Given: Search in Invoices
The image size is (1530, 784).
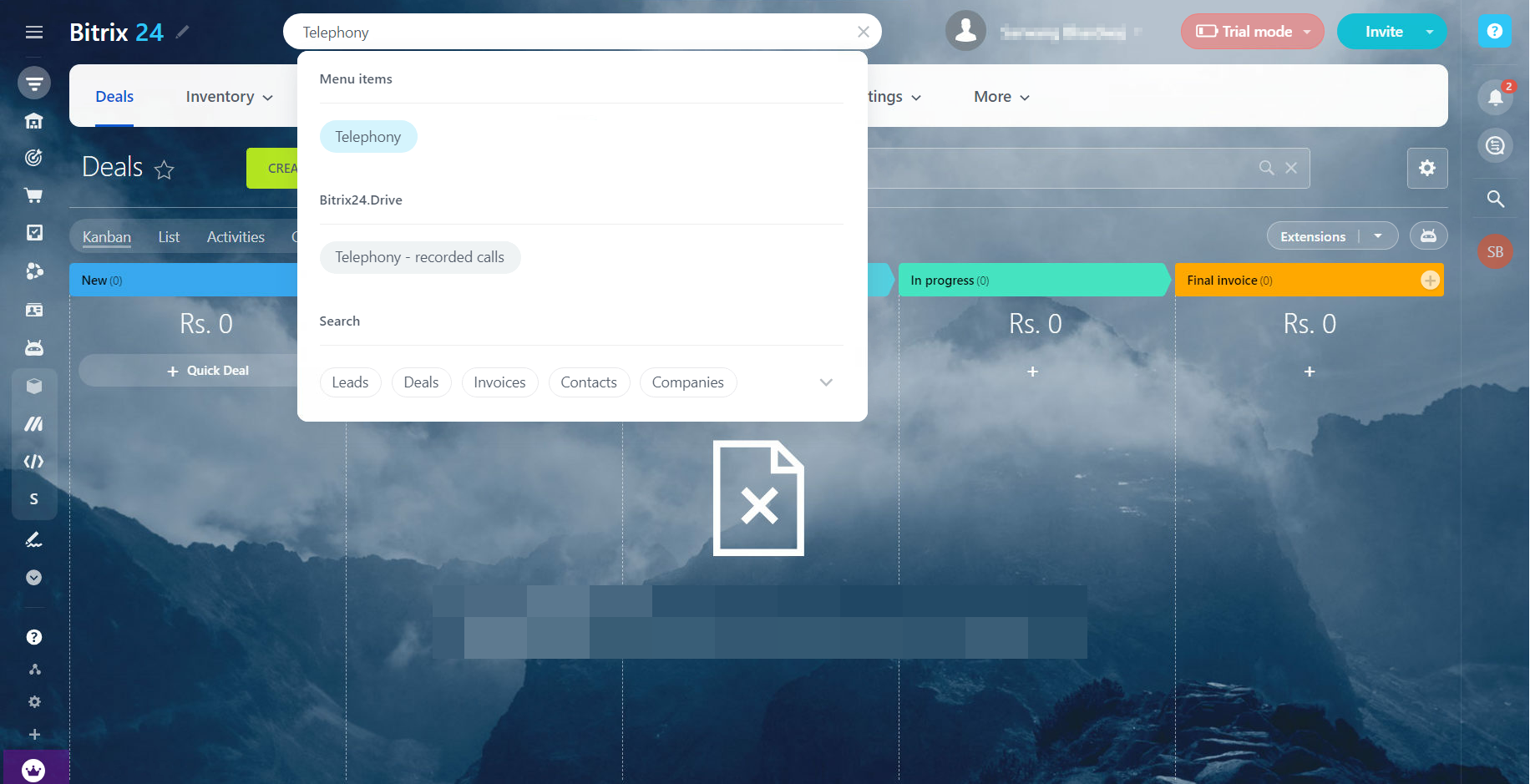Looking at the screenshot, I should [x=500, y=382].
